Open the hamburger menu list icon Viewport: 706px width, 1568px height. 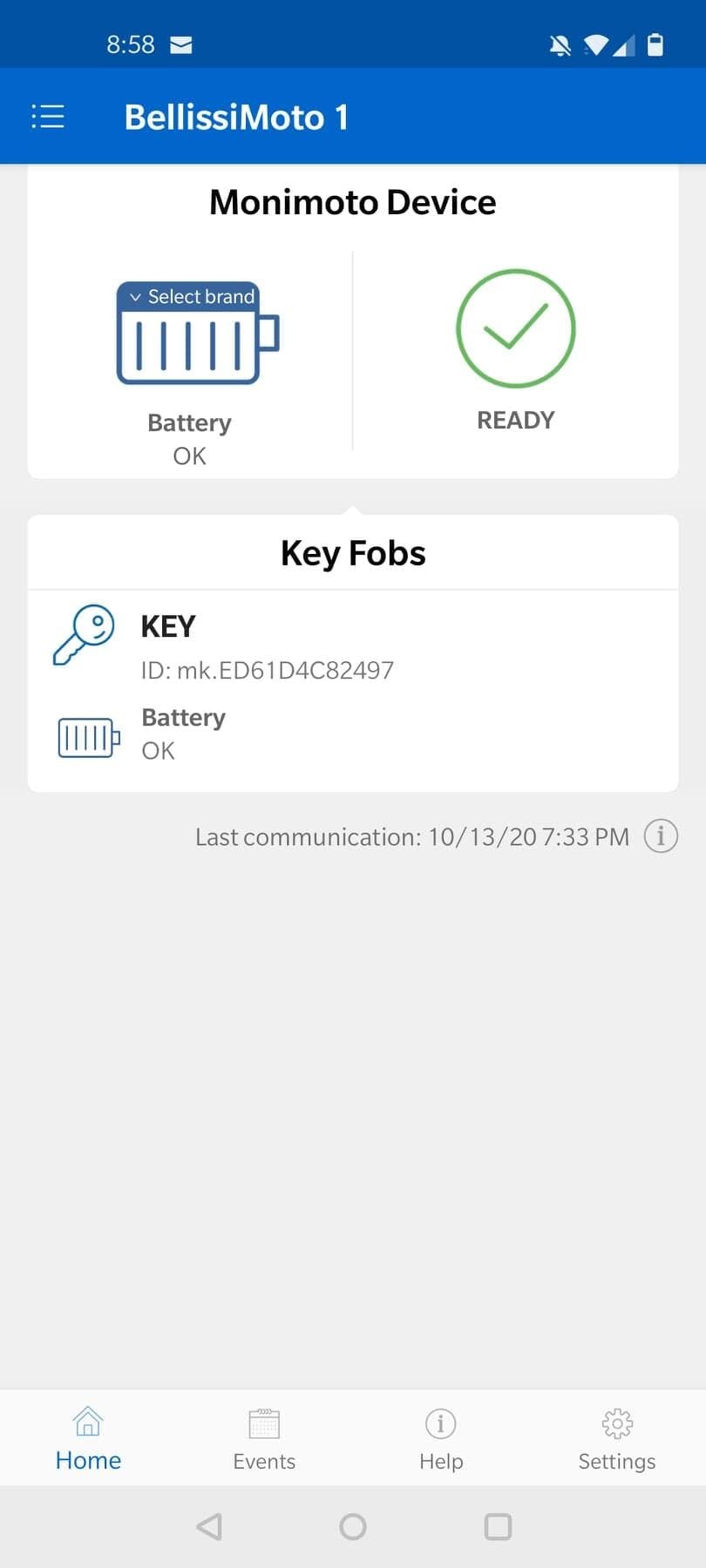tap(48, 117)
